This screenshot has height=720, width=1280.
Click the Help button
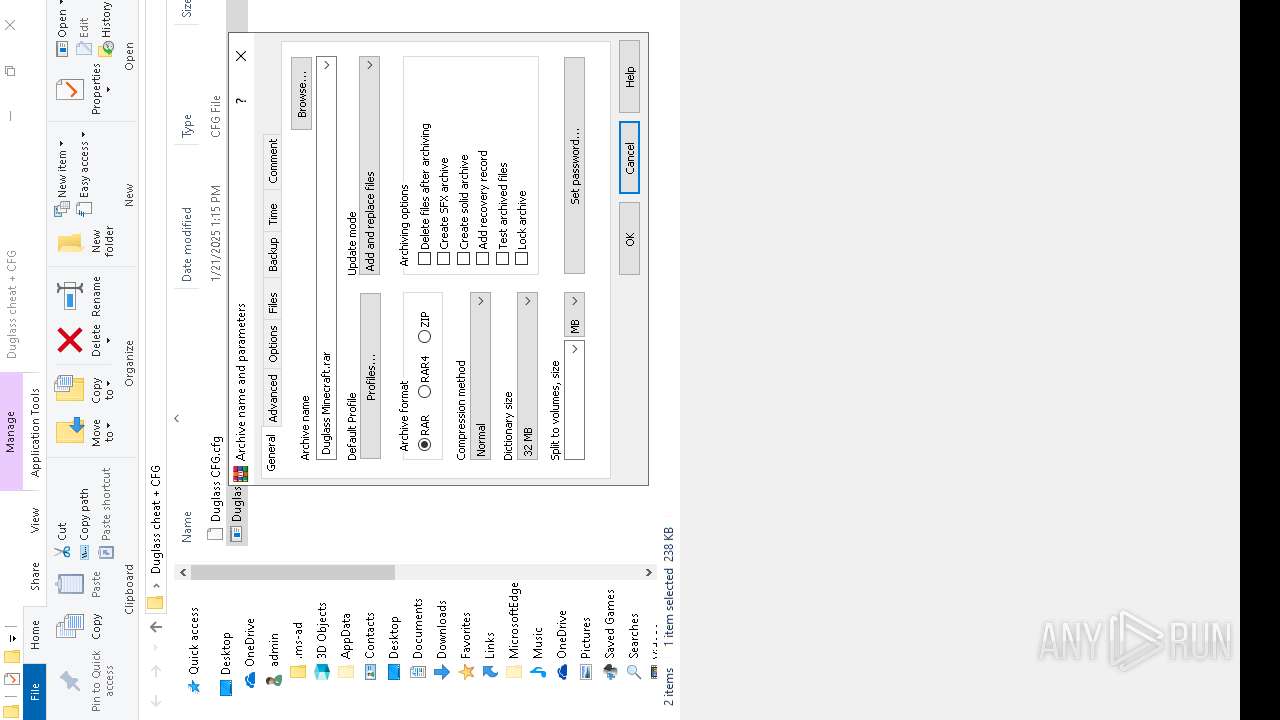click(629, 77)
